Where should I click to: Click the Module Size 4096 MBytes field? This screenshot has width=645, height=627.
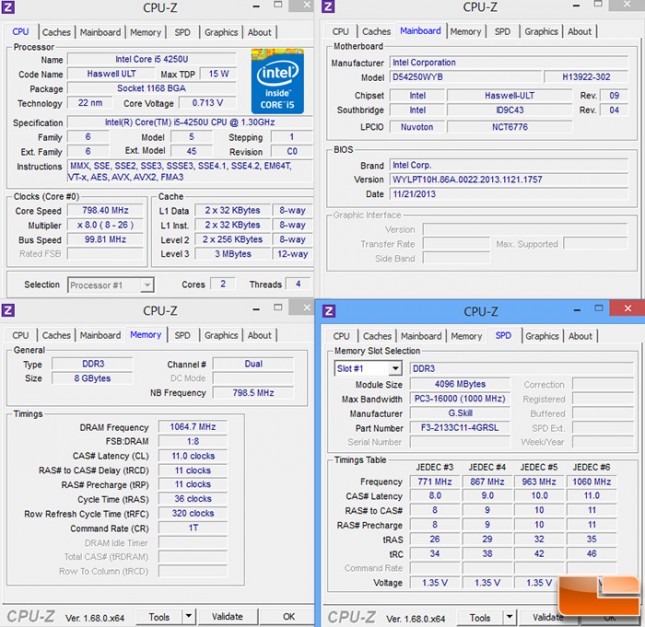[459, 384]
